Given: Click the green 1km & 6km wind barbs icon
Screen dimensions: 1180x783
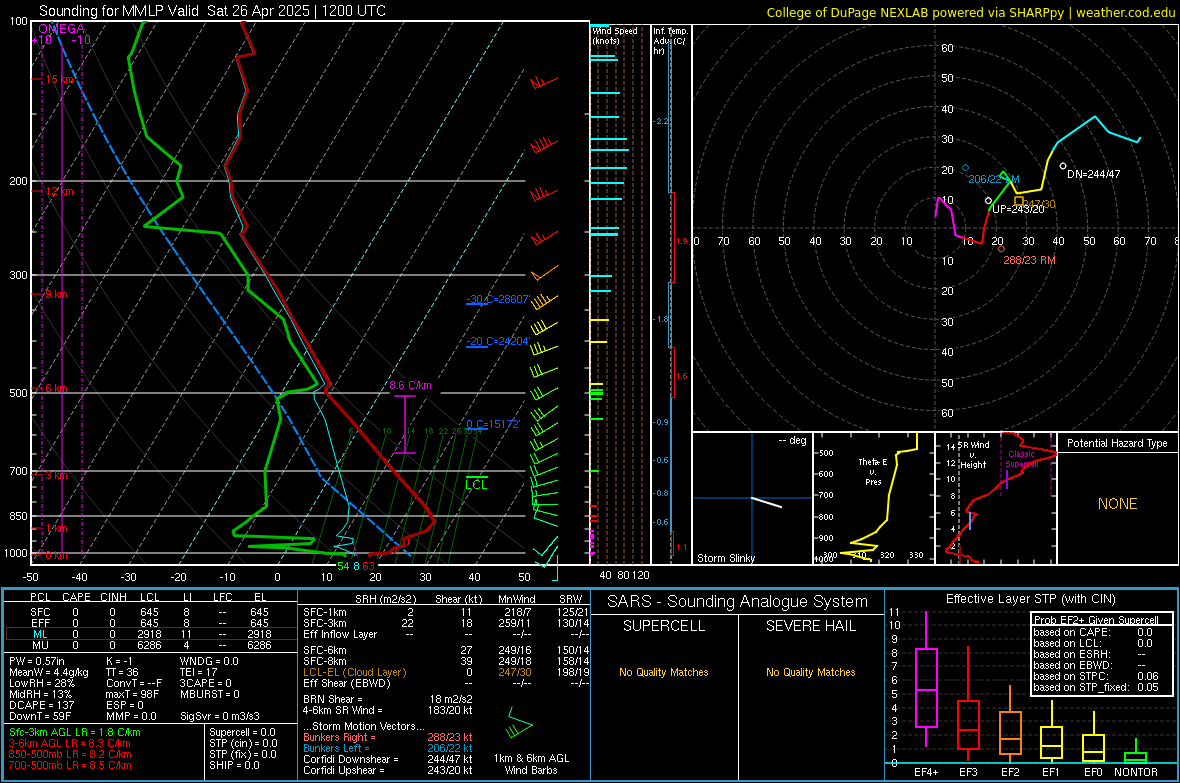Looking at the screenshot, I should (x=519, y=723).
